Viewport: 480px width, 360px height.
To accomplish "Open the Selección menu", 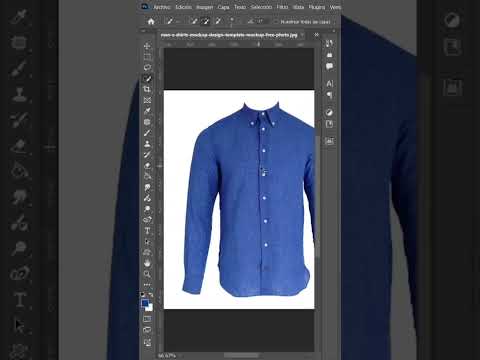I will (x=261, y=7).
